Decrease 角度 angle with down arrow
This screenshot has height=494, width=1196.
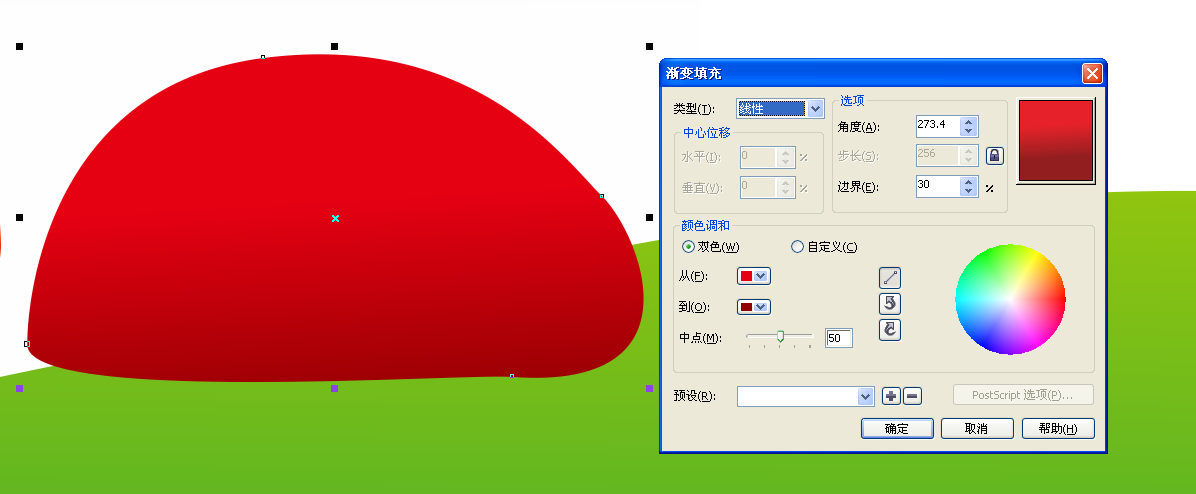coord(968,131)
